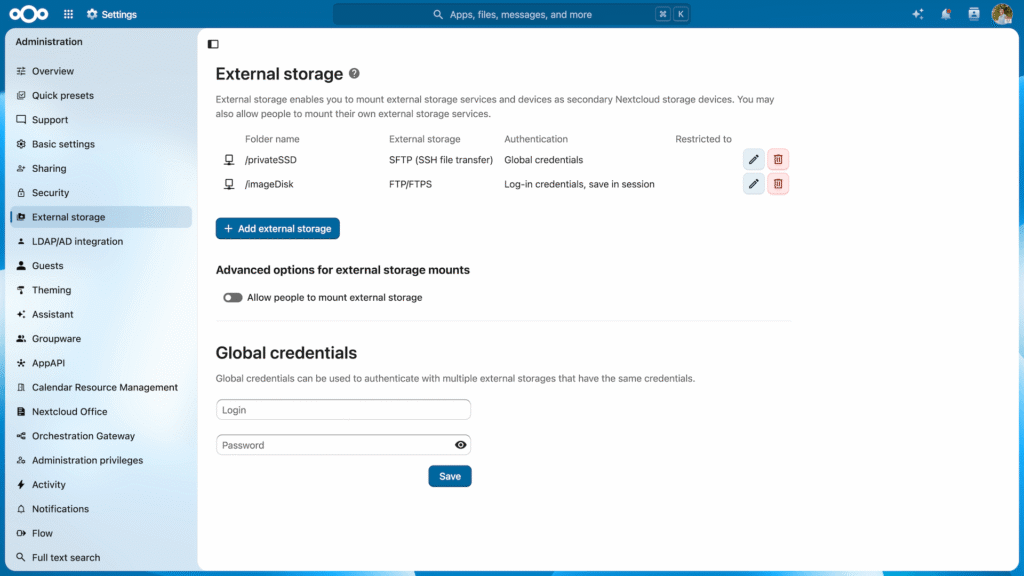Click the Restricted to column header
The width and height of the screenshot is (1024, 576).
point(703,139)
